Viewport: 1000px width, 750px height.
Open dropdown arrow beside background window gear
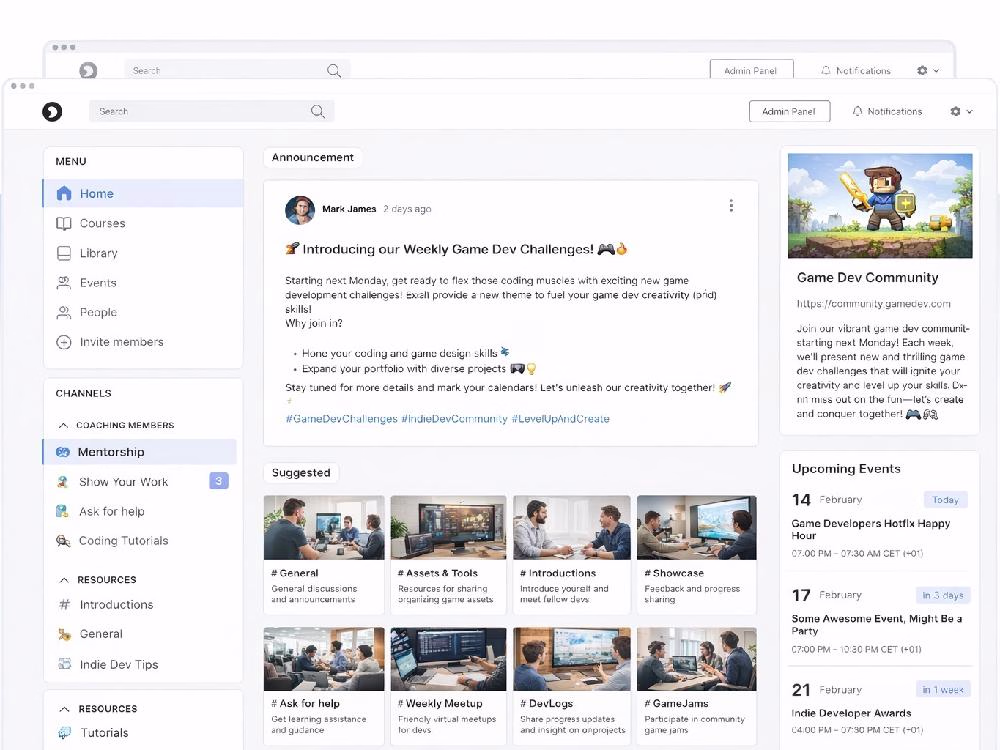[936, 71]
